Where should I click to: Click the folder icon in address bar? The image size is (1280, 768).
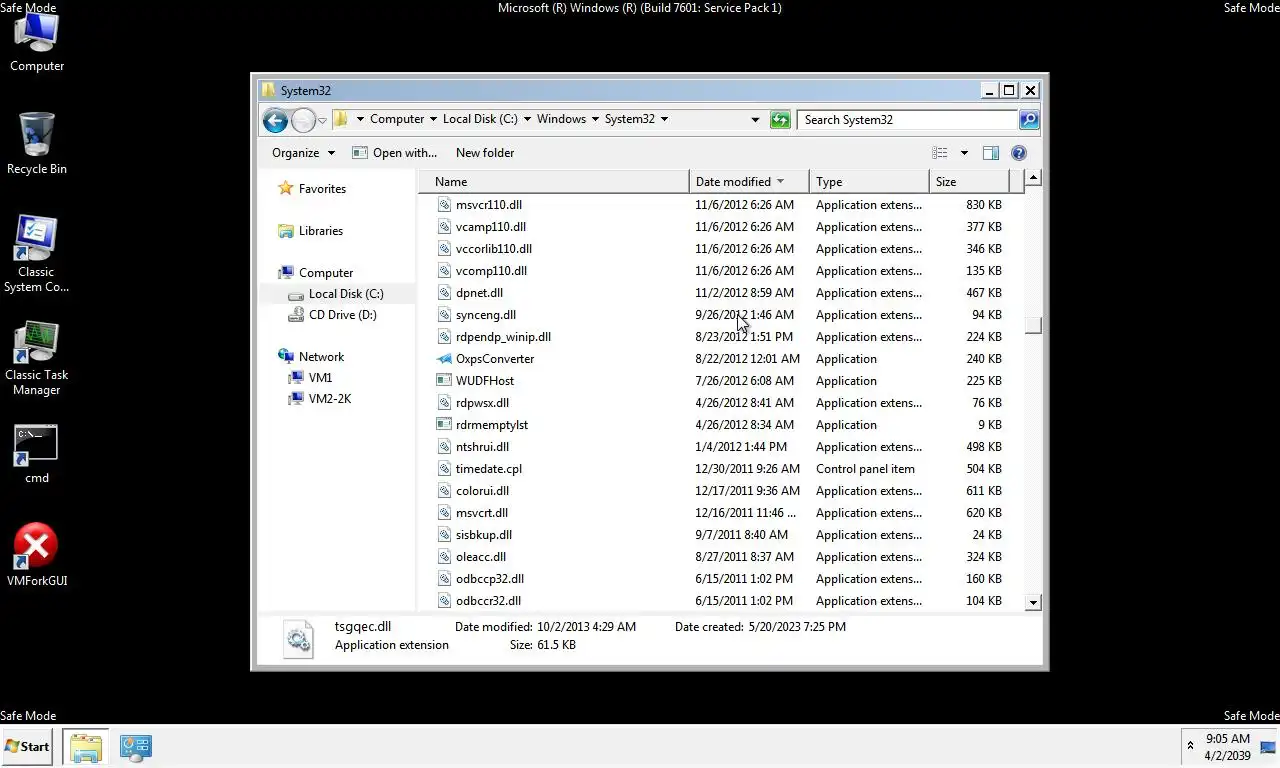click(340, 119)
